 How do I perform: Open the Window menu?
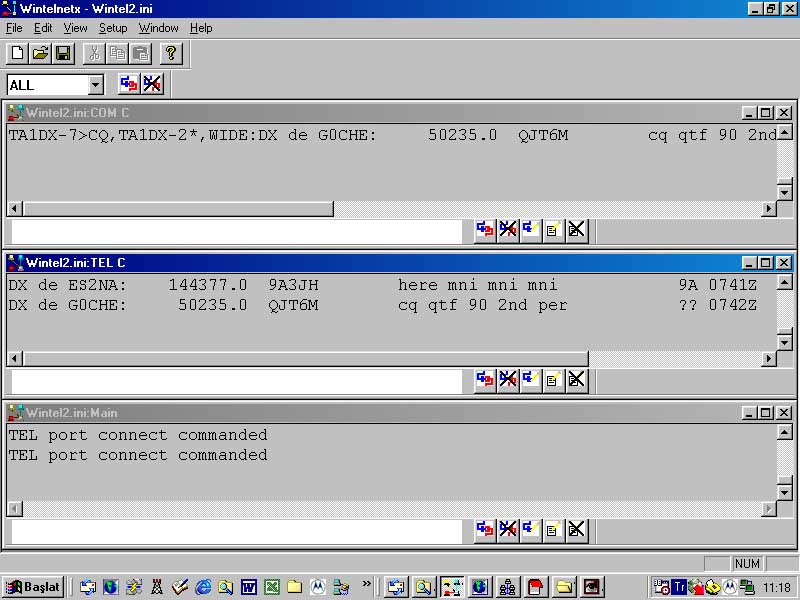[158, 28]
